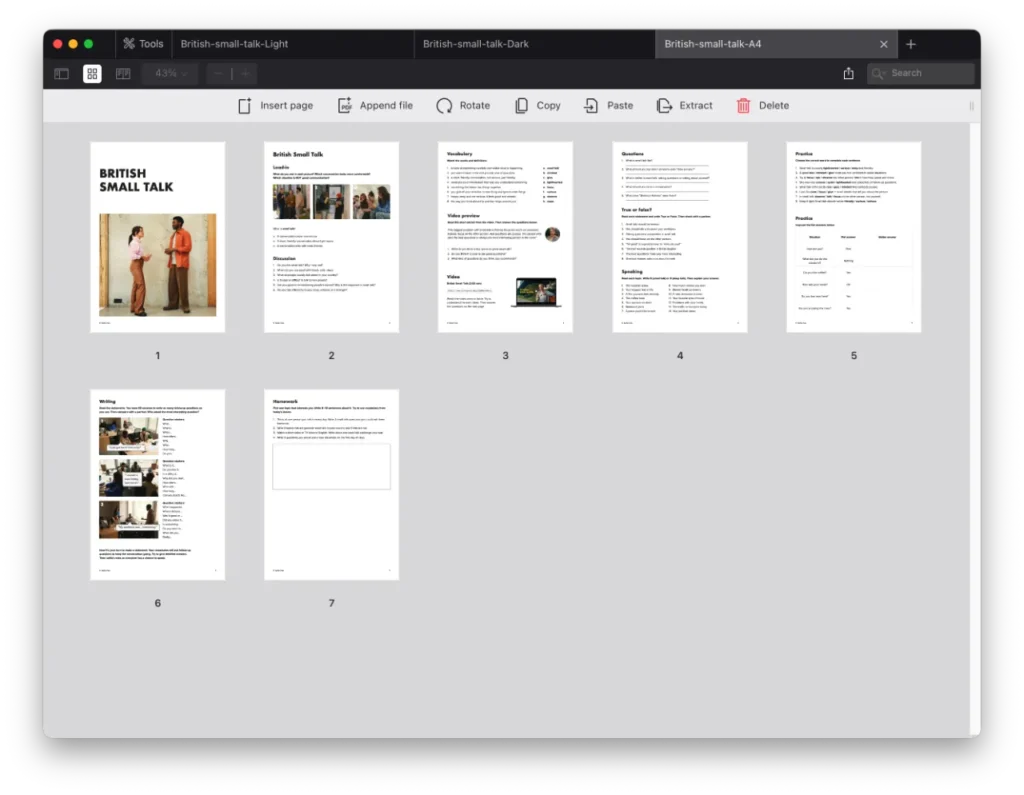Select the page 6 Writing thumbnail

[x=157, y=484]
